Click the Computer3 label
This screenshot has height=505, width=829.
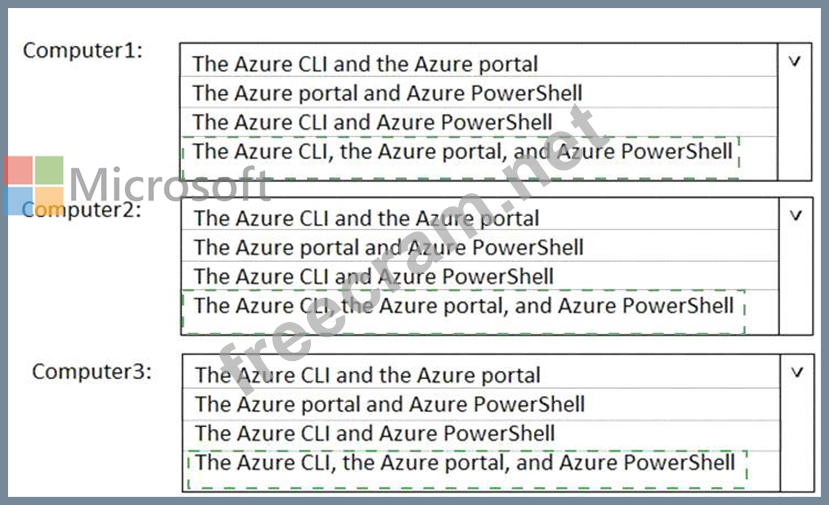(x=92, y=371)
